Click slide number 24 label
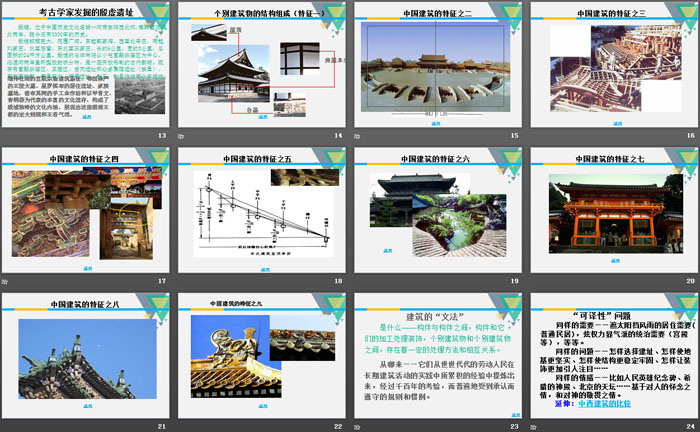 point(691,426)
